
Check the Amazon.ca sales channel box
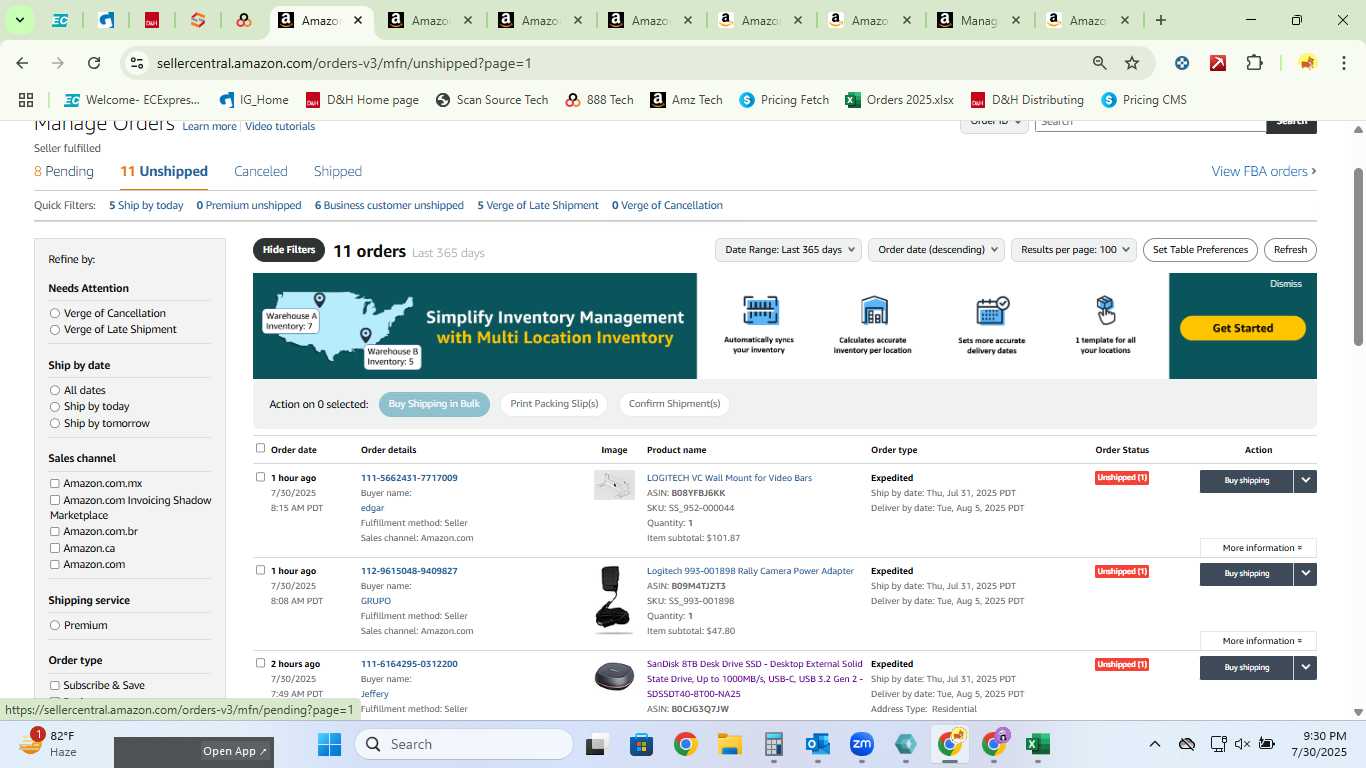(55, 548)
